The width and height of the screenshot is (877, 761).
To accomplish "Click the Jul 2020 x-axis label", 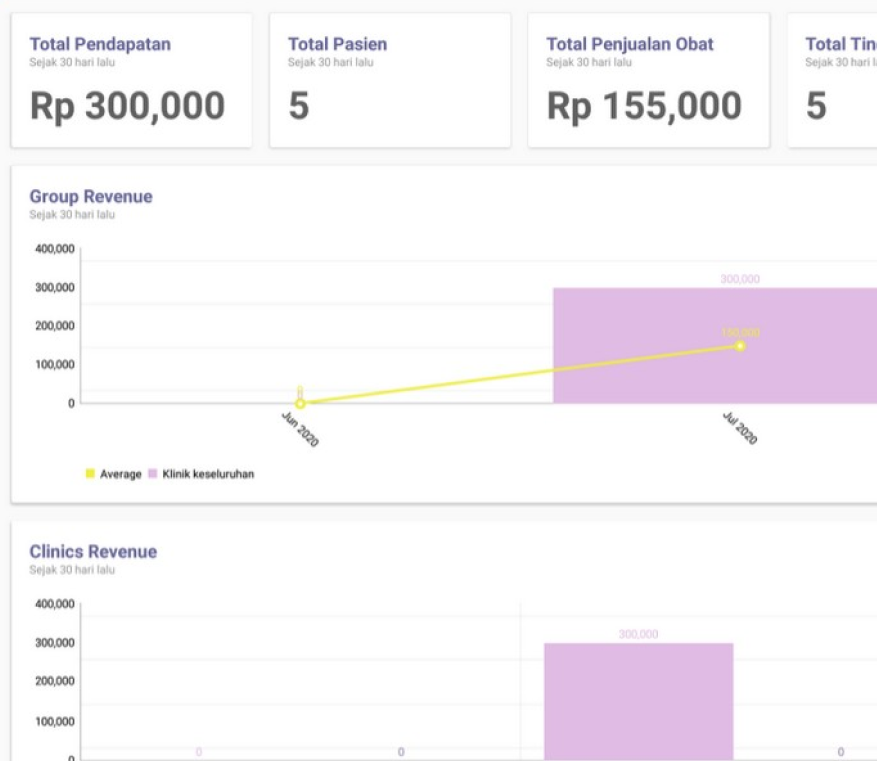I will [x=740, y=429].
